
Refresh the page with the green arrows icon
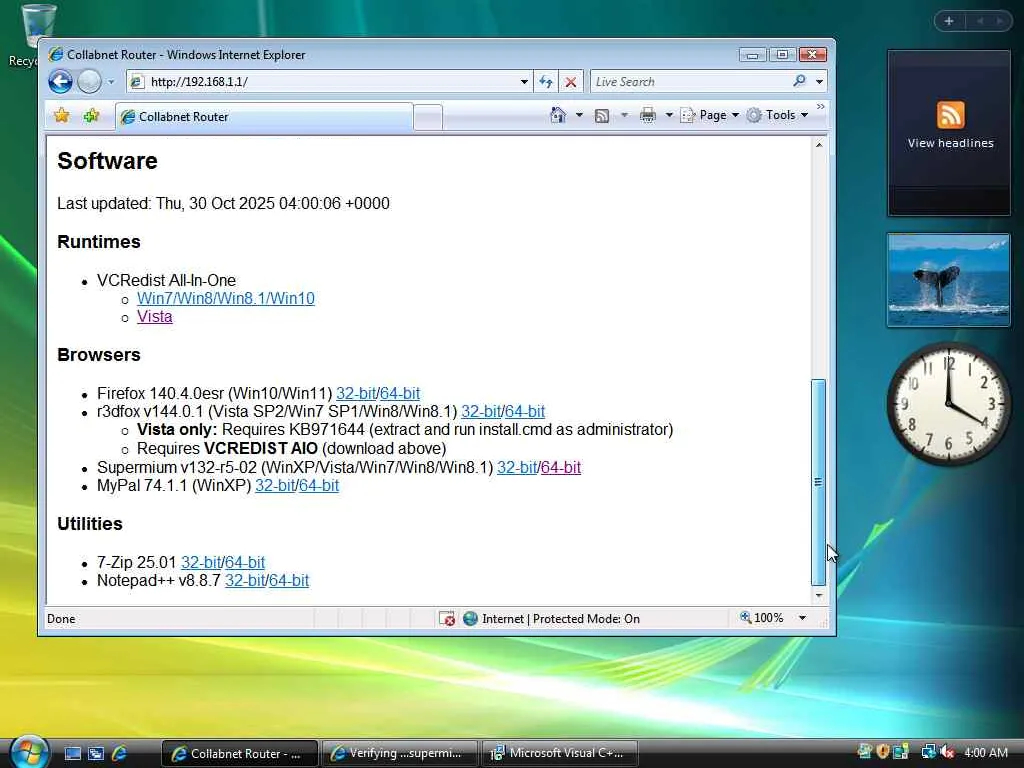coord(546,82)
